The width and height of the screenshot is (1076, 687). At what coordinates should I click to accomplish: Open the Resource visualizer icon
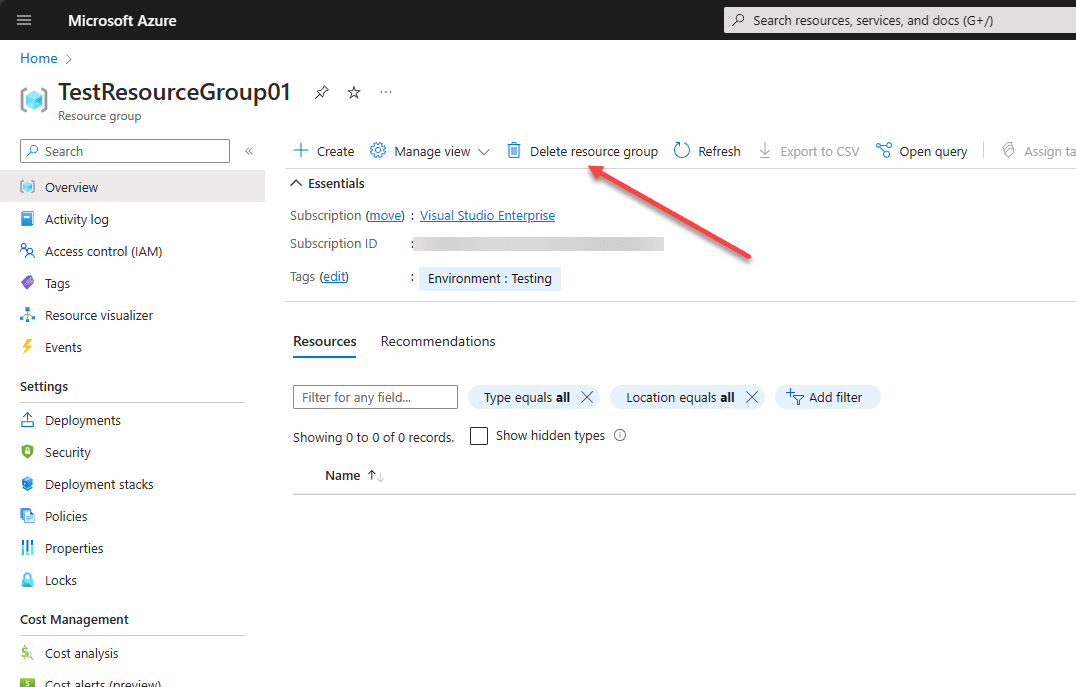tap(27, 315)
